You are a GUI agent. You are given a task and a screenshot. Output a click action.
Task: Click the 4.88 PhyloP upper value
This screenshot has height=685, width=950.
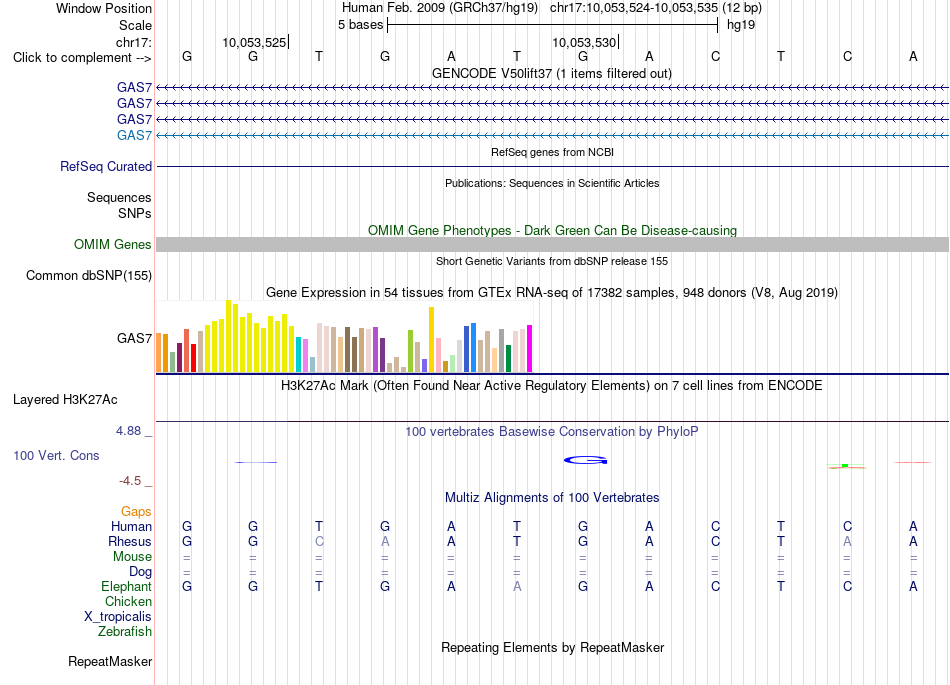point(128,431)
